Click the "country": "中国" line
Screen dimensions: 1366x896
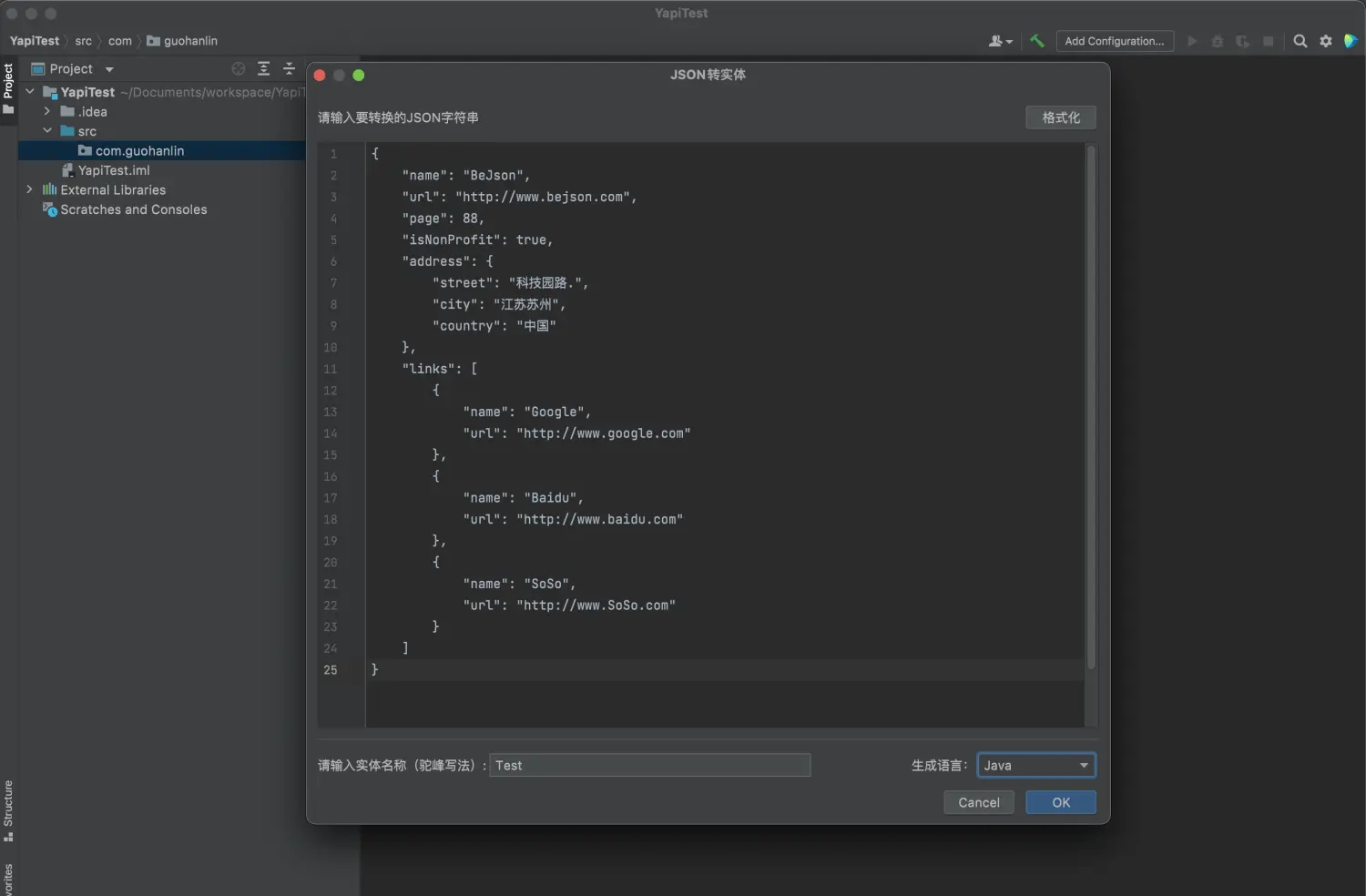click(494, 326)
